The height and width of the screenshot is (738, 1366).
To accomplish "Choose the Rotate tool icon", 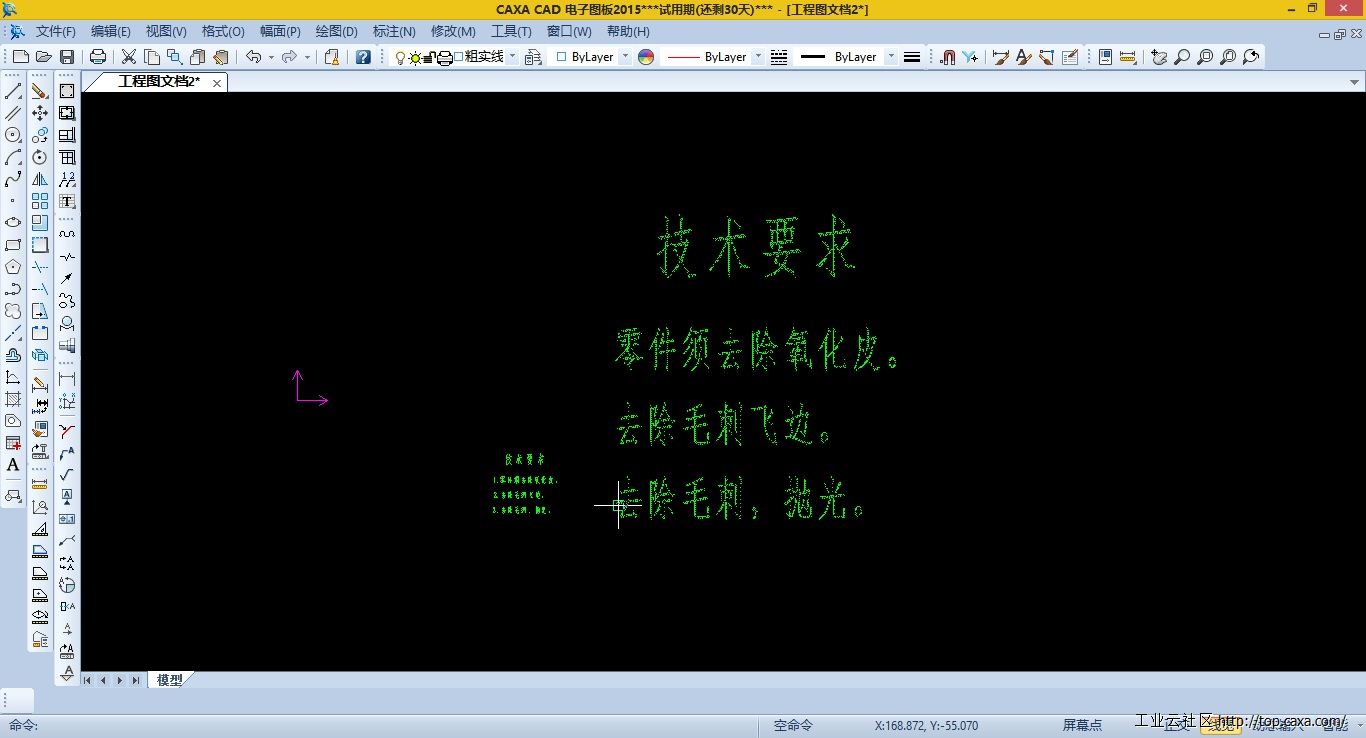I will [40, 157].
